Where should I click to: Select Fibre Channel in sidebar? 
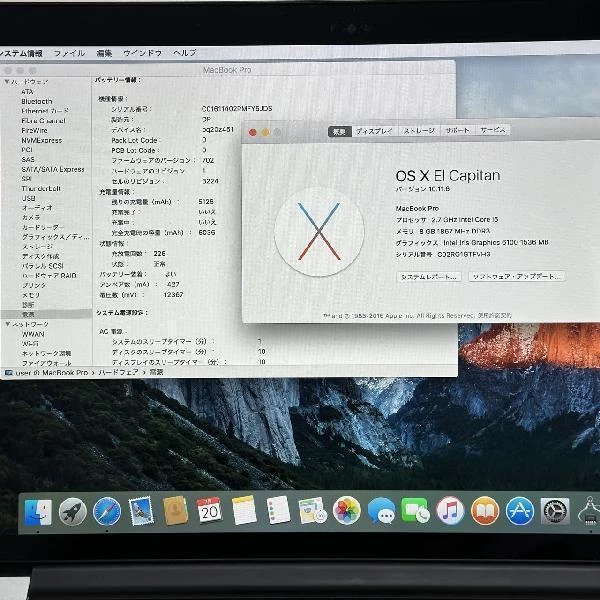point(43,121)
